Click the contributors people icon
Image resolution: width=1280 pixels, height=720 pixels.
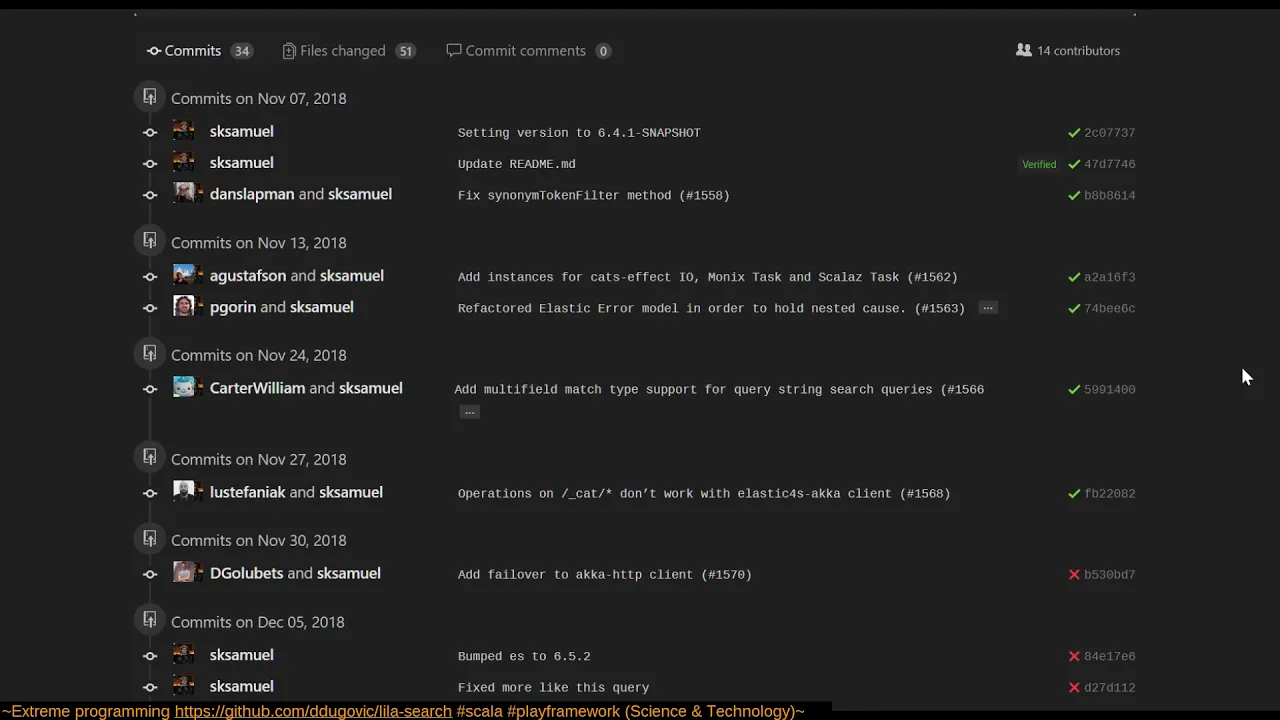tap(1023, 50)
